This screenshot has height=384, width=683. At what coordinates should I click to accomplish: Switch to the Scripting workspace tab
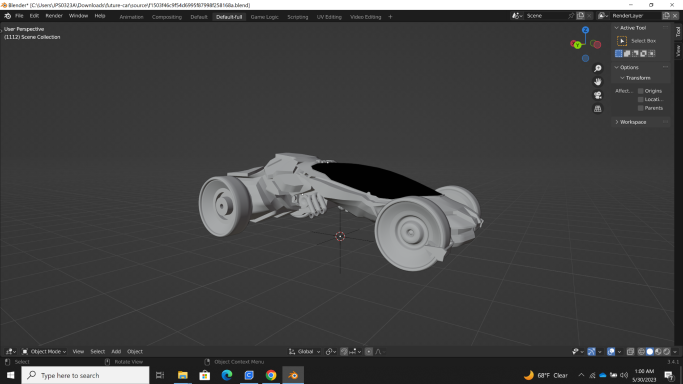click(298, 17)
